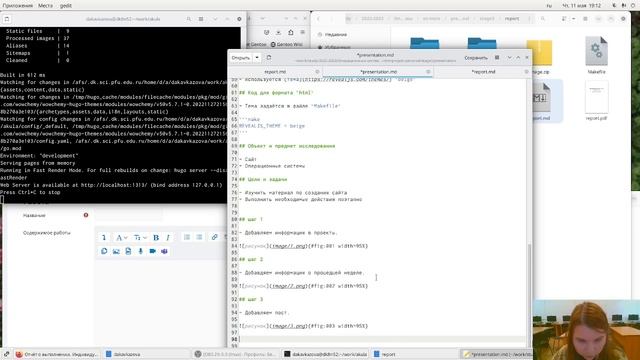The width and height of the screenshot is (640, 360).
Task: Click the settings gear in file manager header
Action: tap(623, 19)
